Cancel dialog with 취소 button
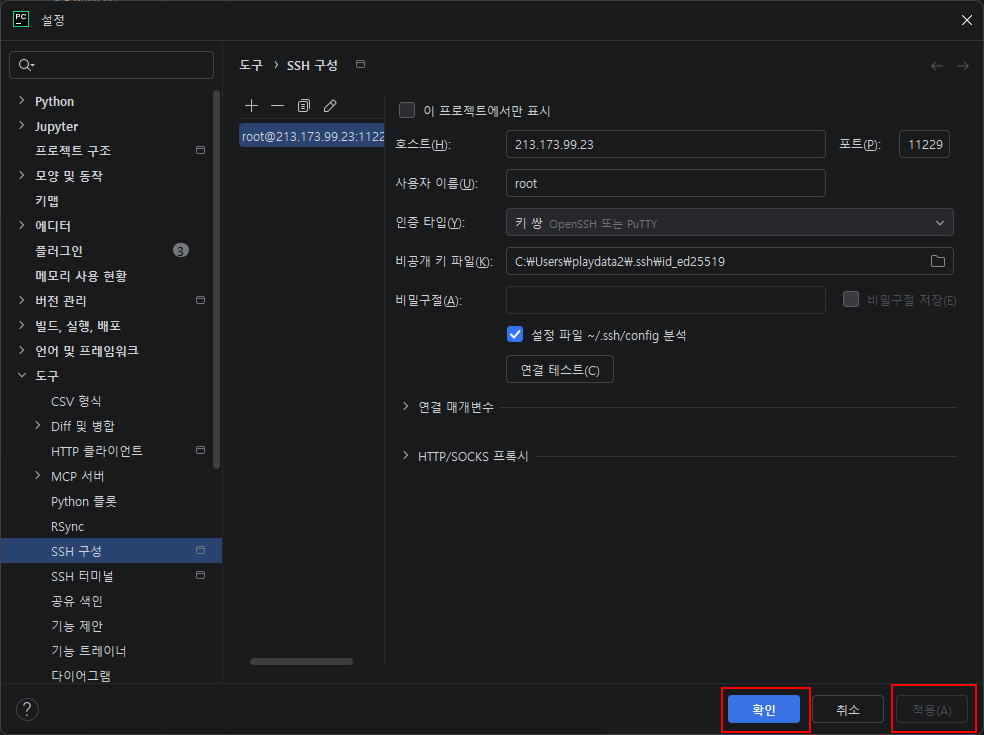984x735 pixels. [x=847, y=709]
